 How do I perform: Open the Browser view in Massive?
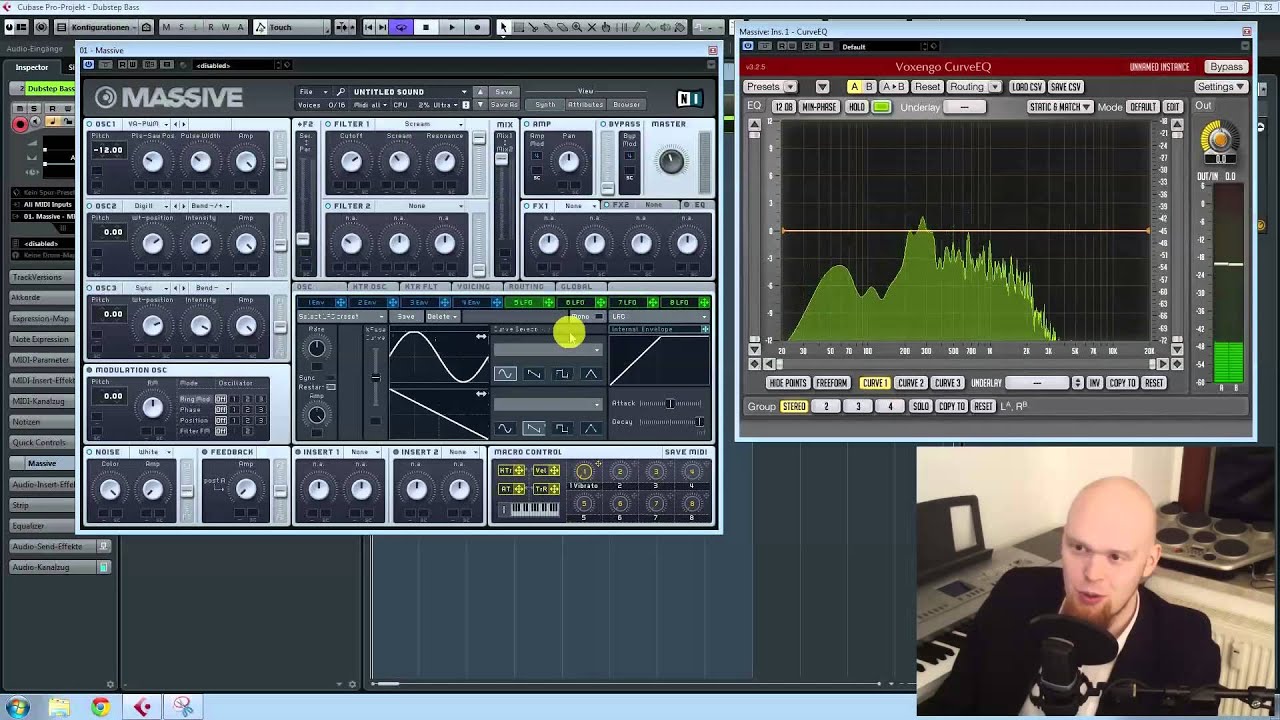[627, 105]
